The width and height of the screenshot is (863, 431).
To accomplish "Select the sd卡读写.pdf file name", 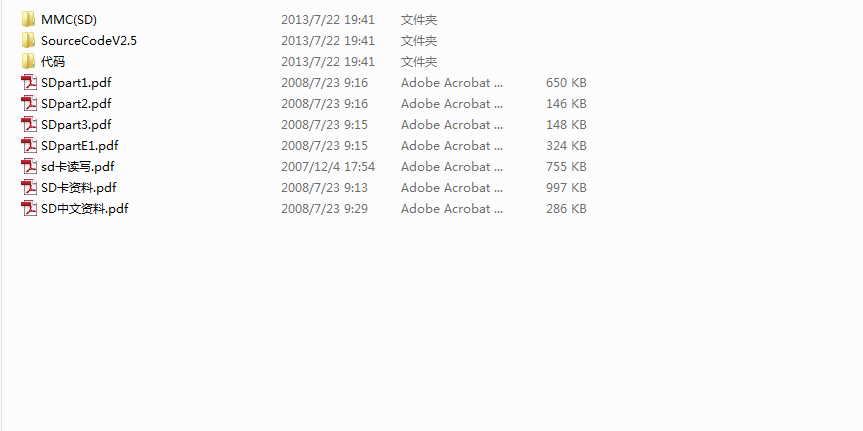I will (78, 166).
